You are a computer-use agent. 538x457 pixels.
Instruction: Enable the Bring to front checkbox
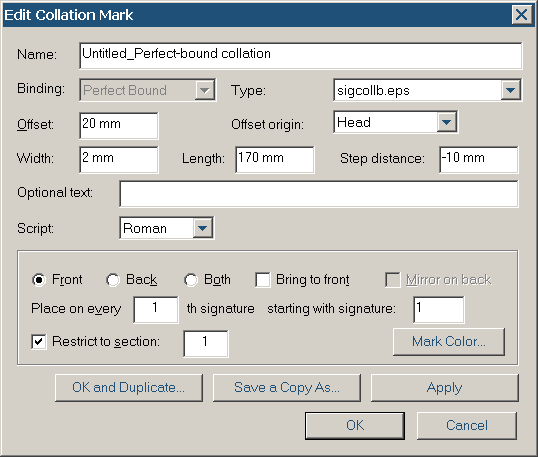[262, 280]
